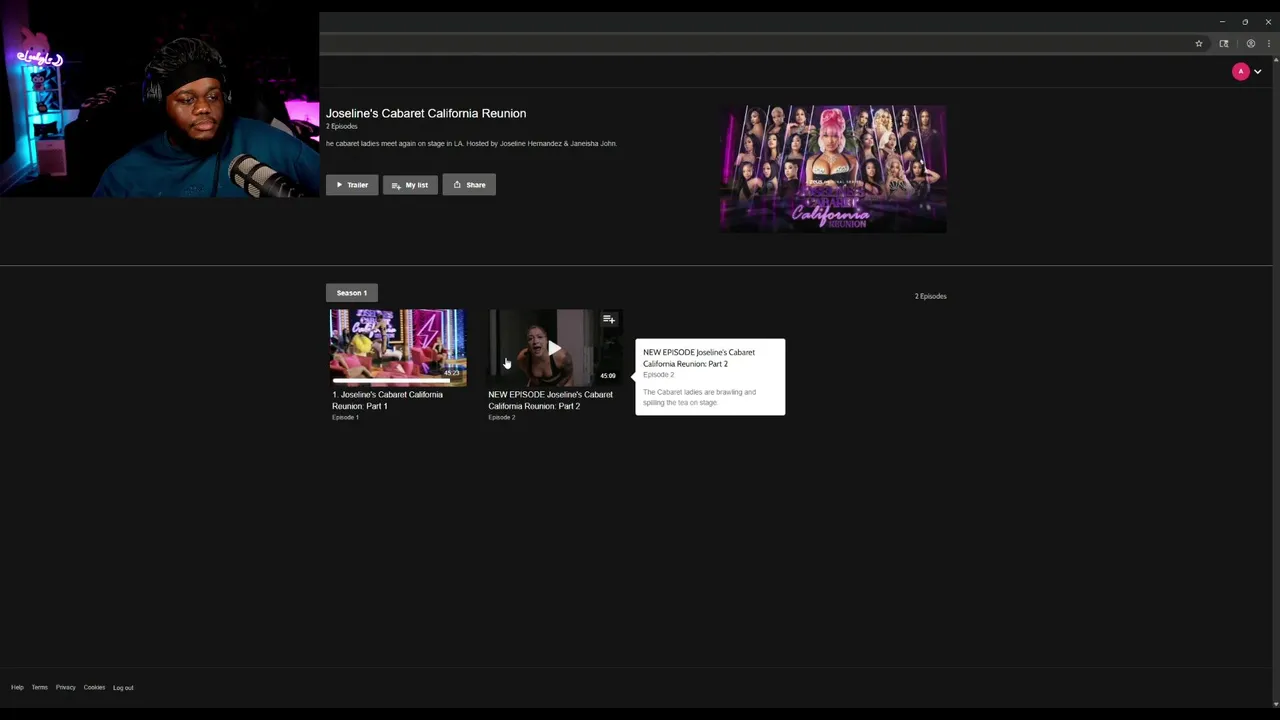Image resolution: width=1280 pixels, height=720 pixels.
Task: Expand the account dropdown chevron
Action: point(1258,71)
